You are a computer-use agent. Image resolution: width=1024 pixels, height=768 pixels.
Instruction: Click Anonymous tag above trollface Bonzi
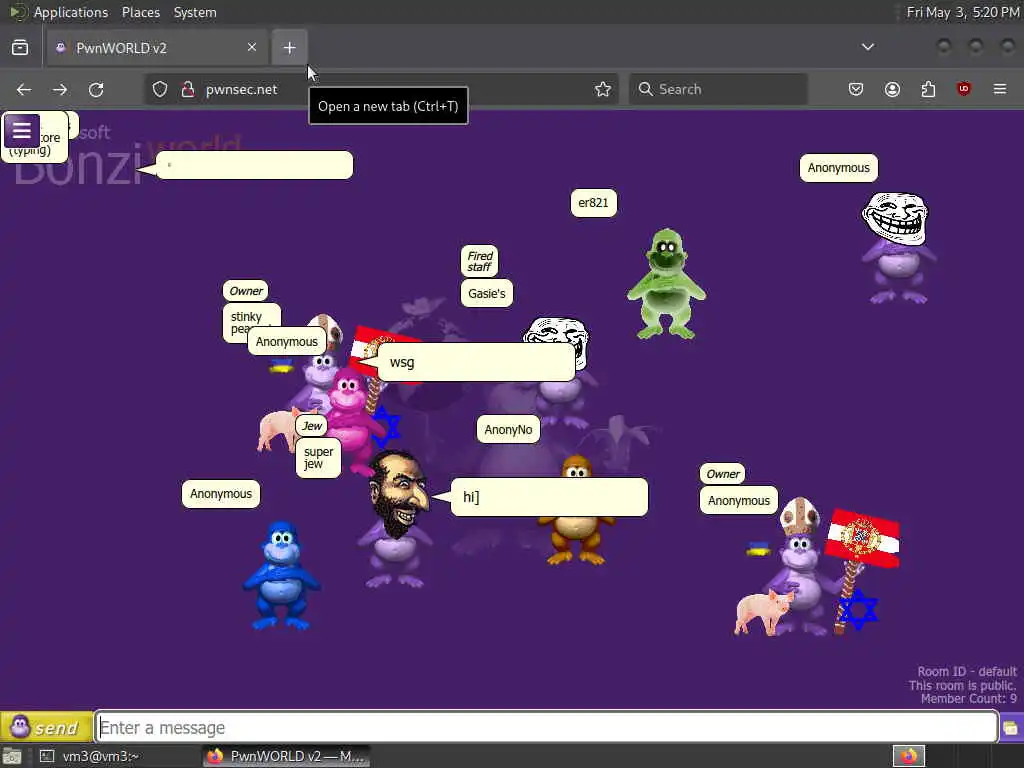coord(839,168)
